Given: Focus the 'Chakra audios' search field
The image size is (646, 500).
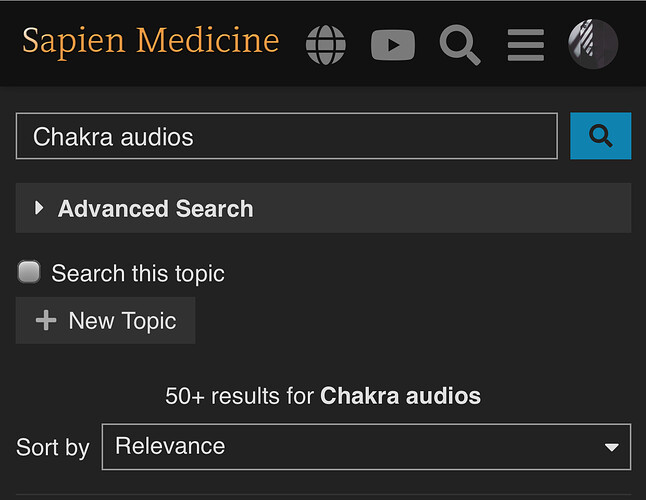Looking at the screenshot, I should click(287, 136).
